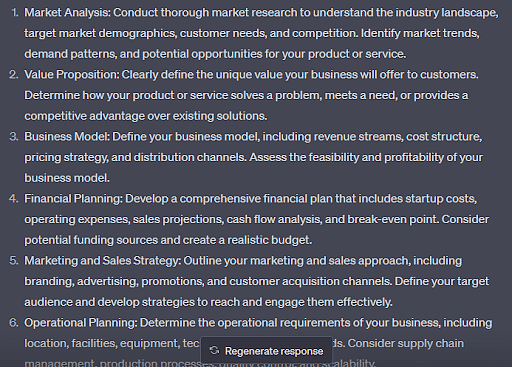Viewport: 512px width, 367px height.
Task: Click the Regenerate response button label
Action: (x=274, y=351)
